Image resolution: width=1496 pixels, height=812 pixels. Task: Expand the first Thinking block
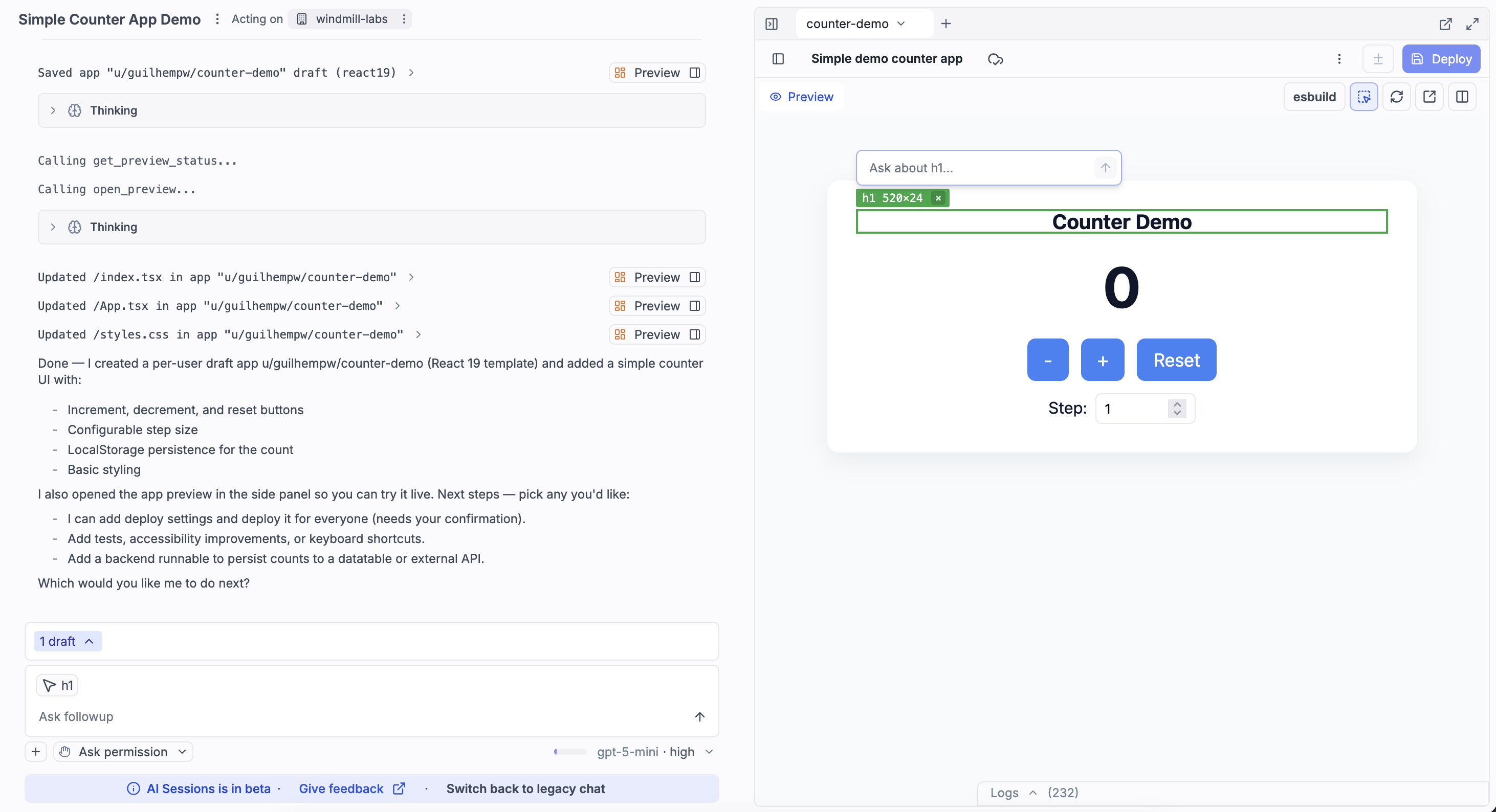pyautogui.click(x=371, y=110)
